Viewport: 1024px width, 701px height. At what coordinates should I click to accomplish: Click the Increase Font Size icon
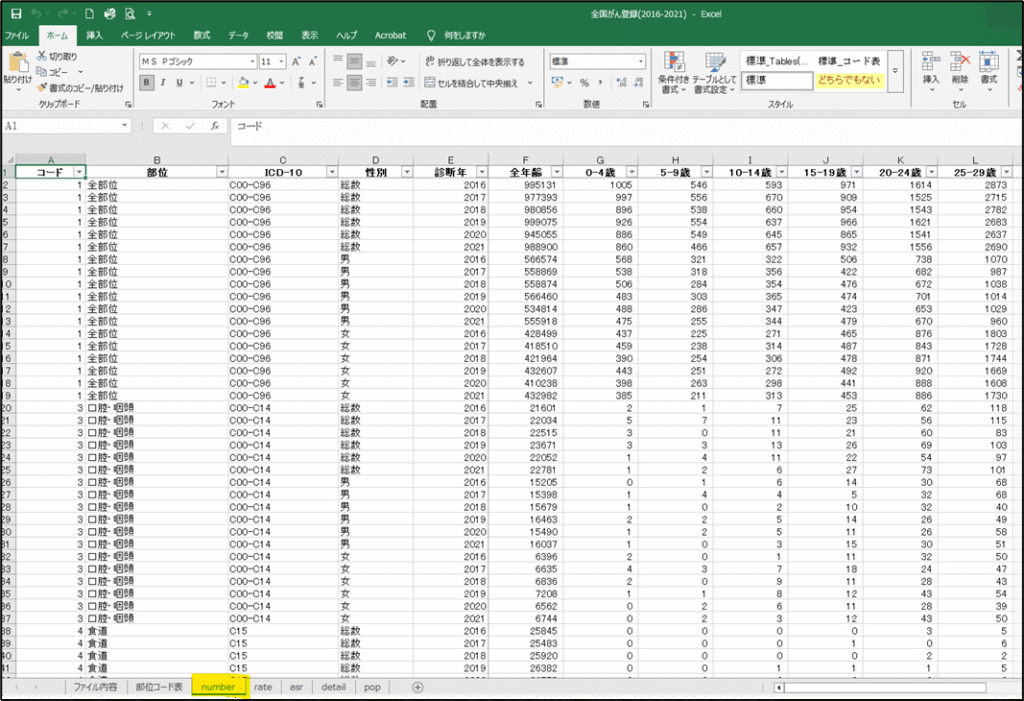[x=296, y=61]
